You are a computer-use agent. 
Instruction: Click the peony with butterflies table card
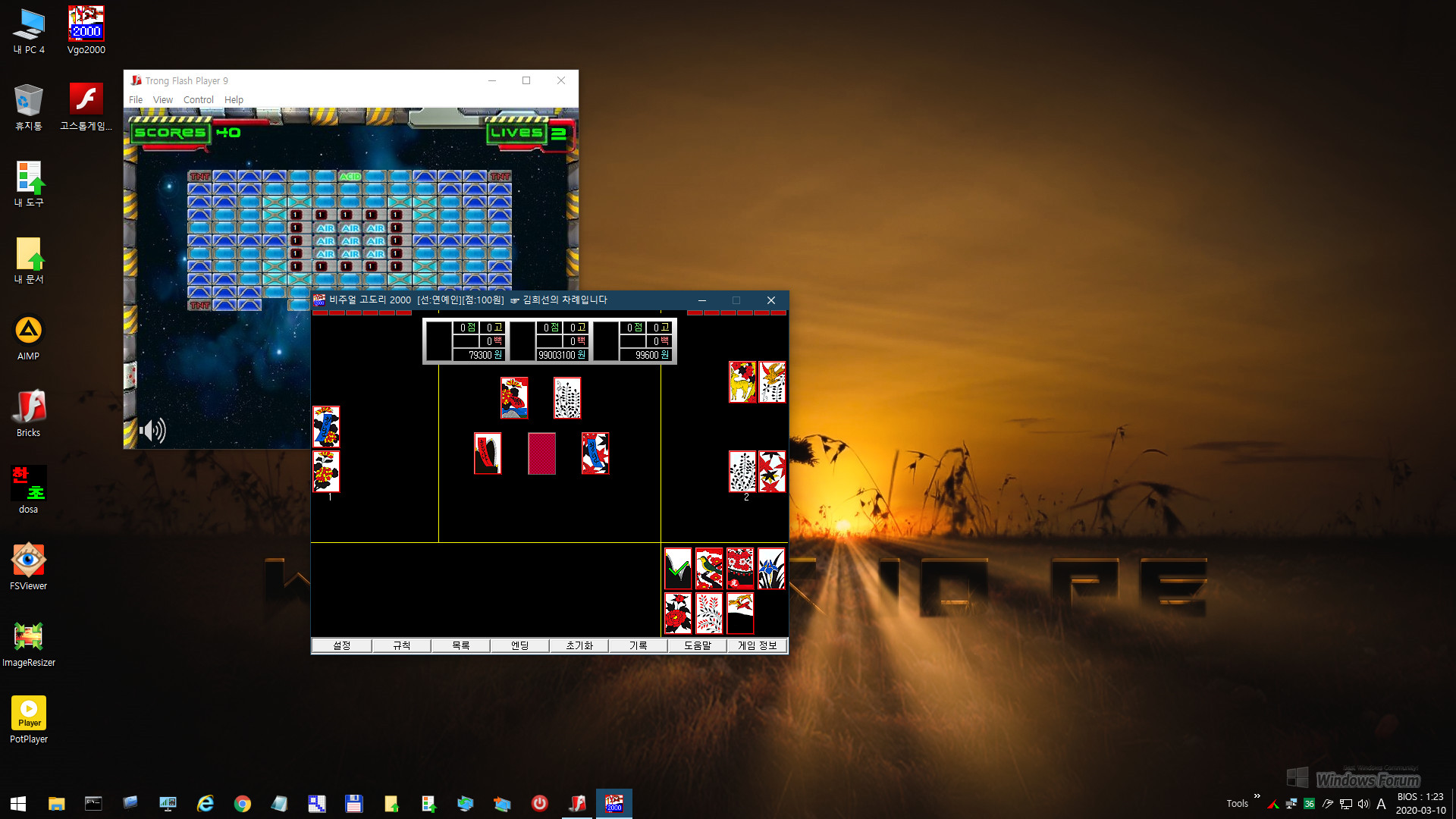(x=514, y=398)
